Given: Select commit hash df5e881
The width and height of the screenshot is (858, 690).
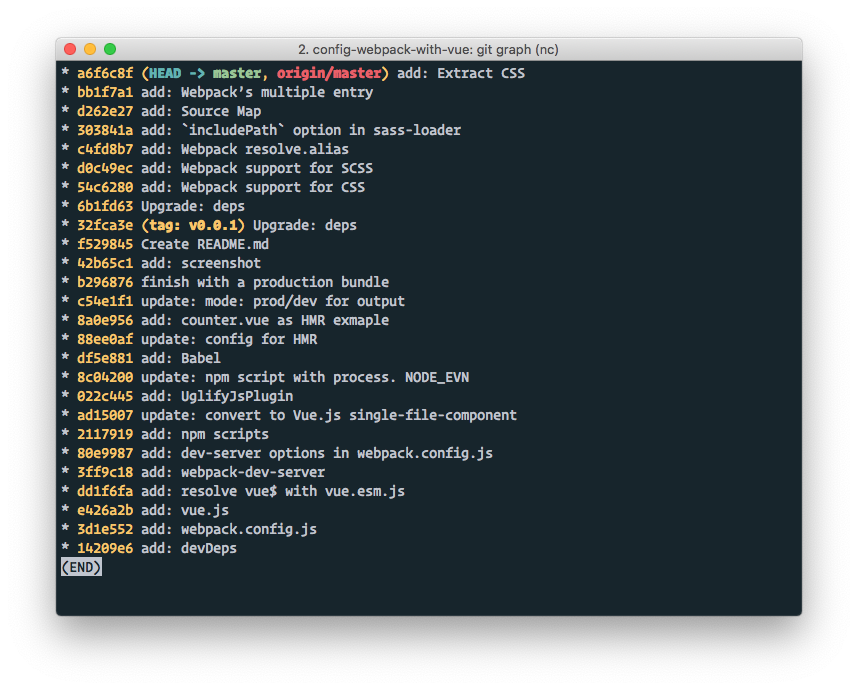Looking at the screenshot, I should point(105,358).
